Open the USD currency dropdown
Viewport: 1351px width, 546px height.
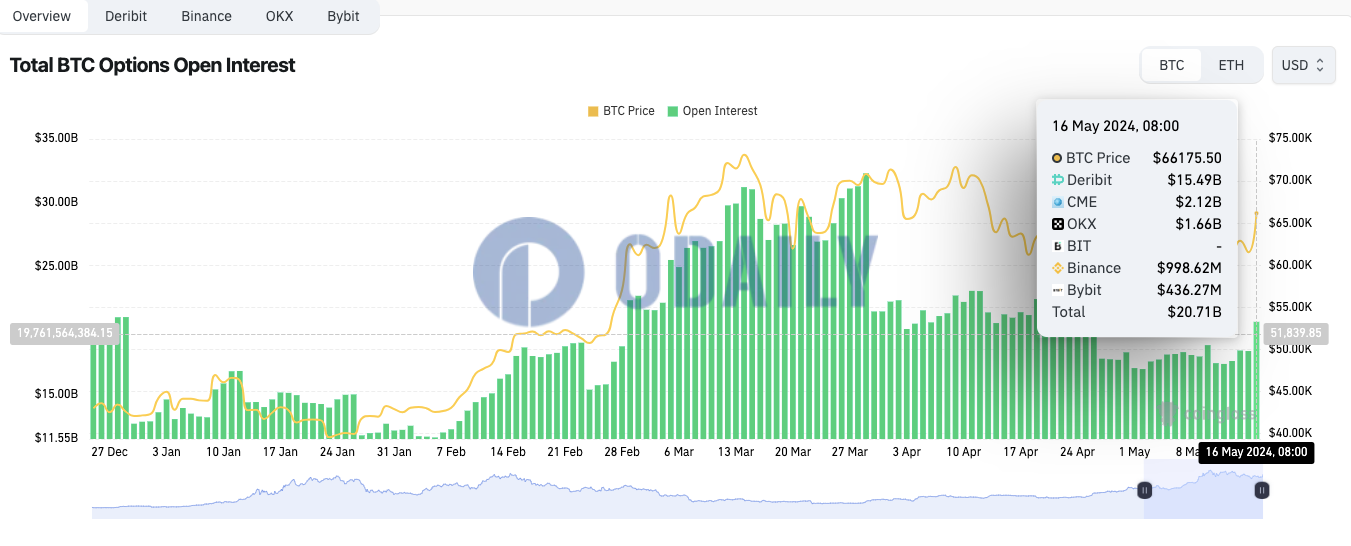point(1303,65)
